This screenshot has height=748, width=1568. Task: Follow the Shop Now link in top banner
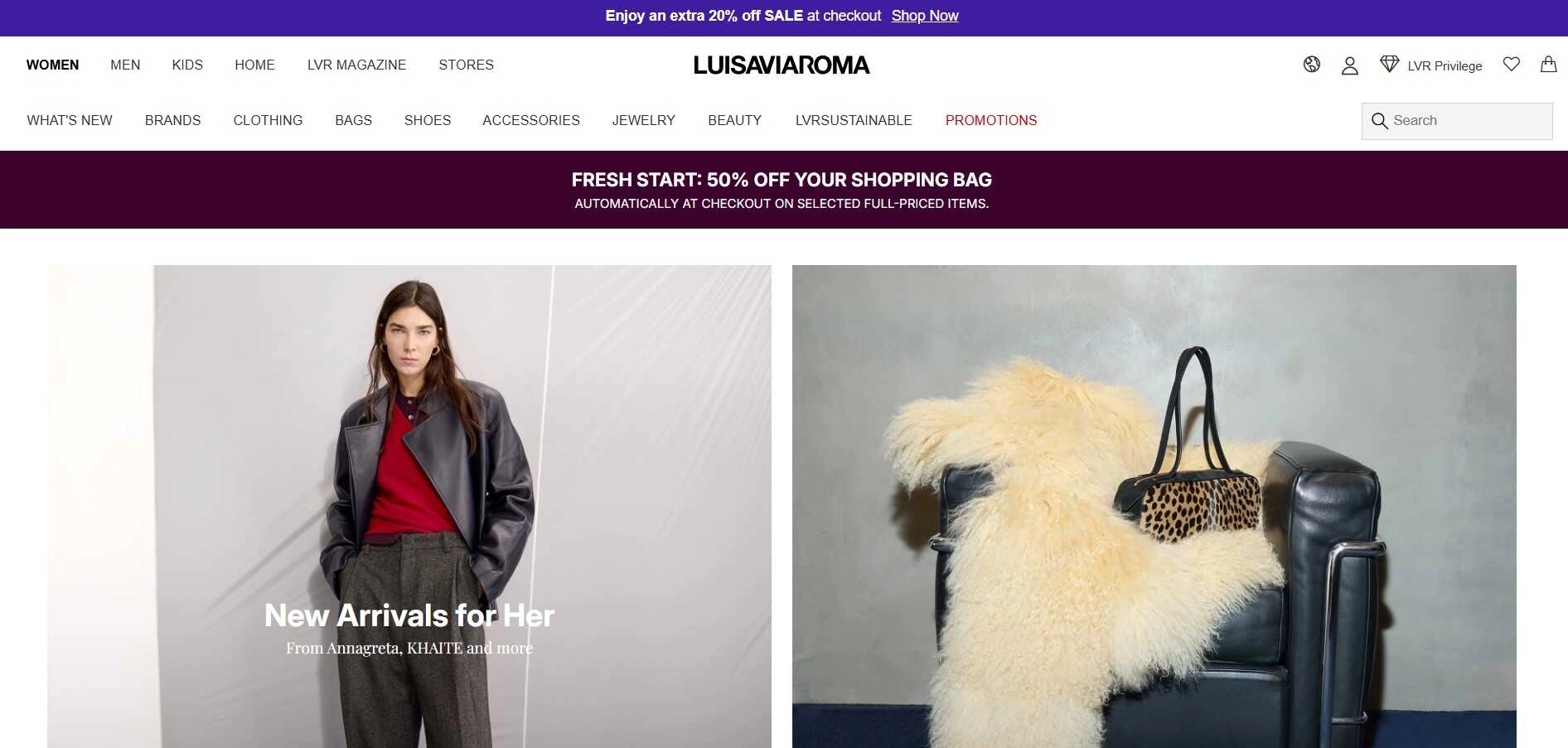[924, 16]
